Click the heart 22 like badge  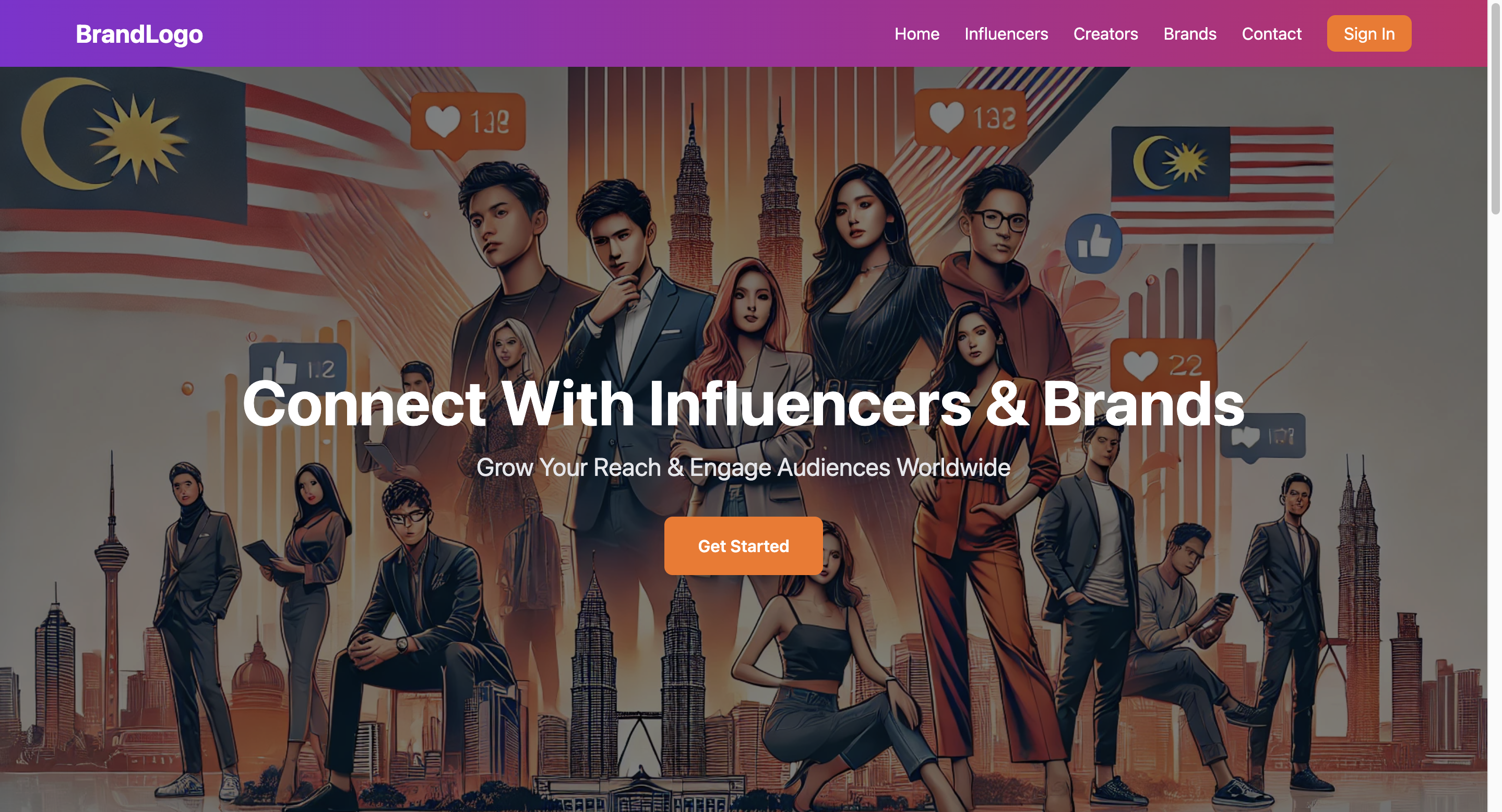click(x=1163, y=366)
